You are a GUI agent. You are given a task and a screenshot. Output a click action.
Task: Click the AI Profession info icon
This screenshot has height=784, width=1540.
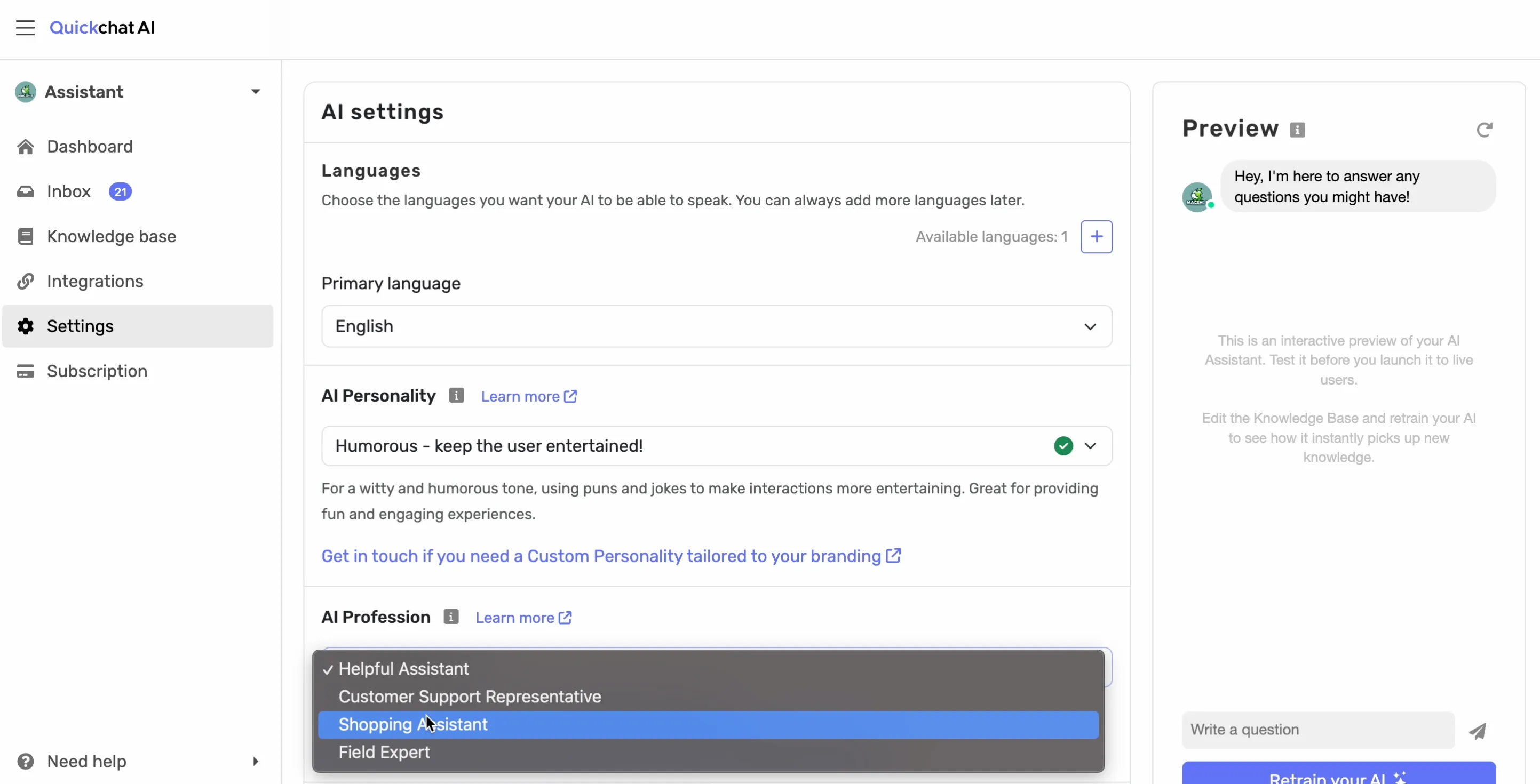pos(451,617)
